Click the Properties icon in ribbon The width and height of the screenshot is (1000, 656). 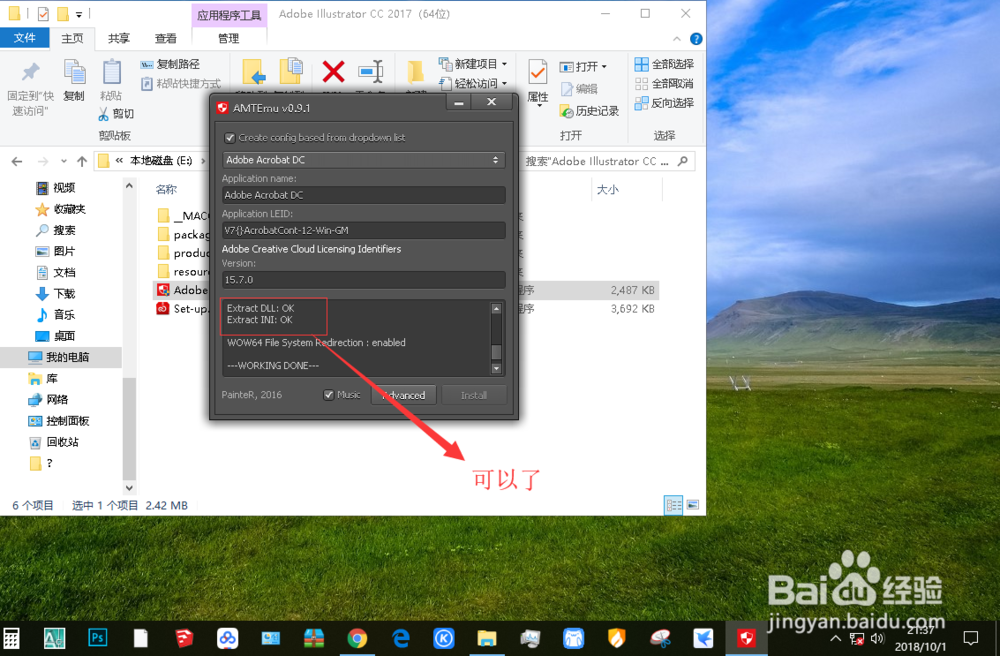537,72
